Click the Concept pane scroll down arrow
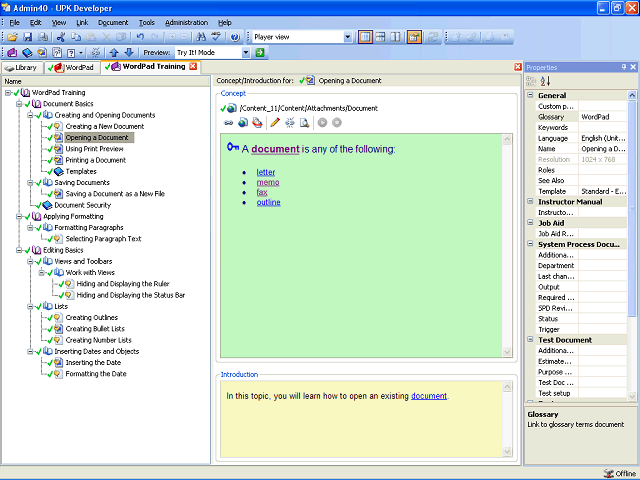The width and height of the screenshot is (640, 480). 507,352
